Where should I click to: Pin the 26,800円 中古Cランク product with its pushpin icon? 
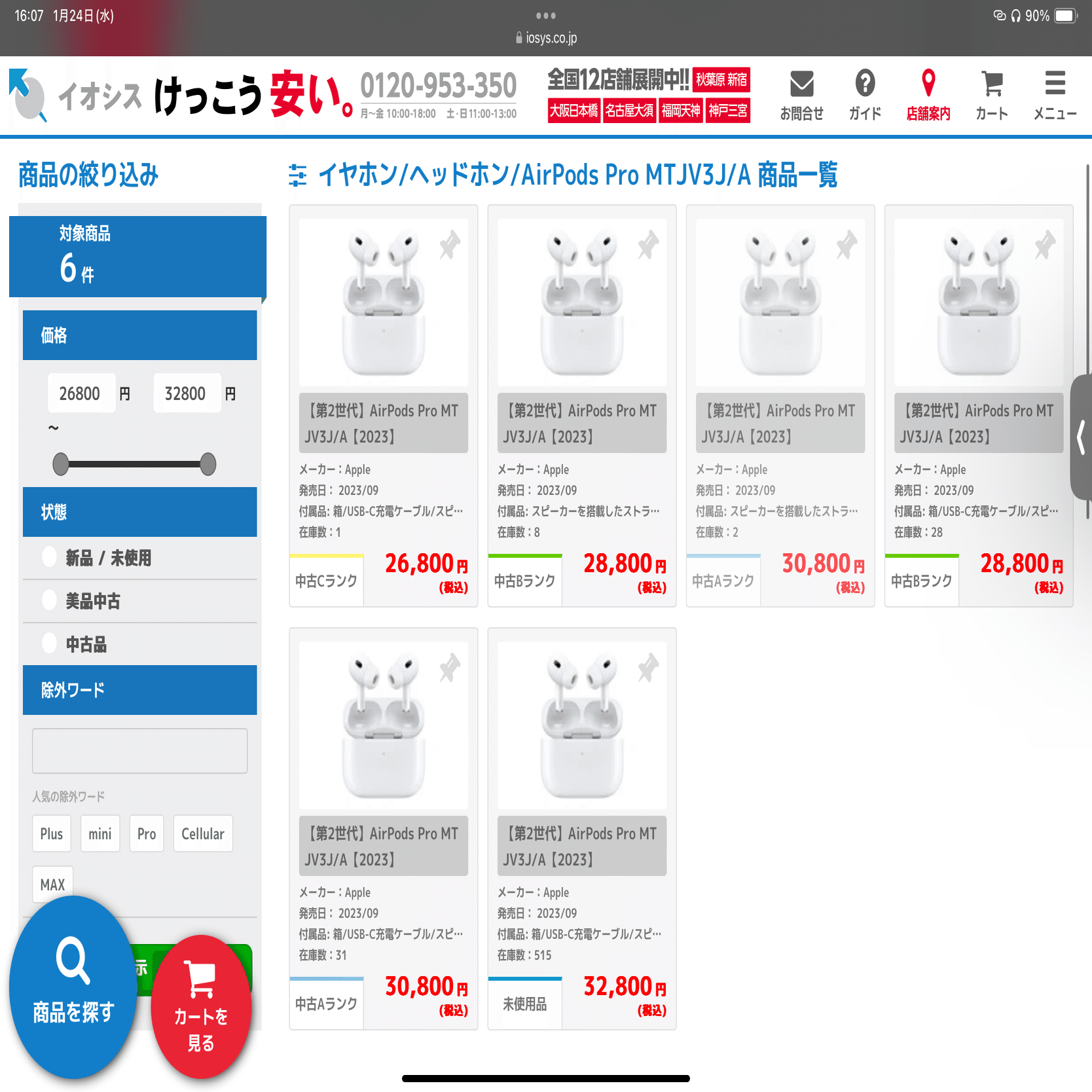point(451,246)
